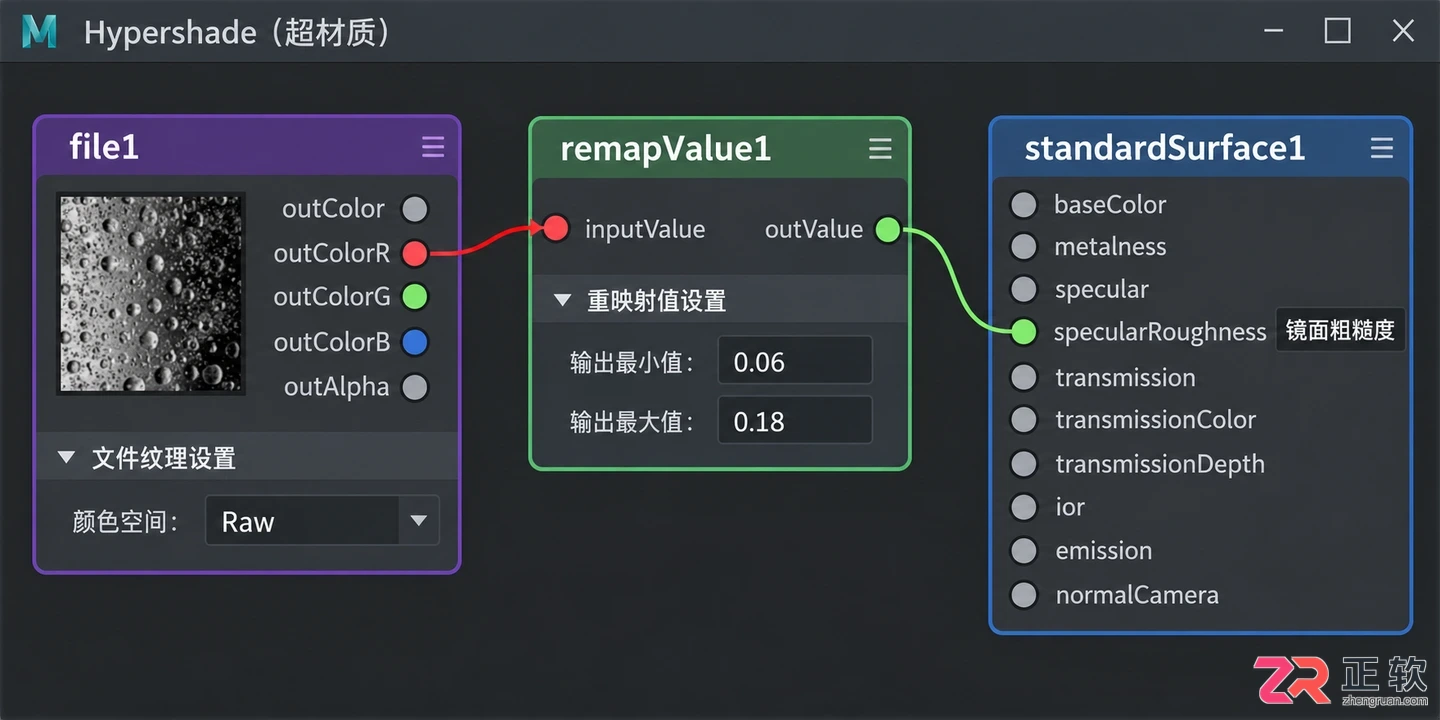Viewport: 1440px width, 720px height.
Task: Click the outValue port on remapValue1
Action: coord(888,230)
